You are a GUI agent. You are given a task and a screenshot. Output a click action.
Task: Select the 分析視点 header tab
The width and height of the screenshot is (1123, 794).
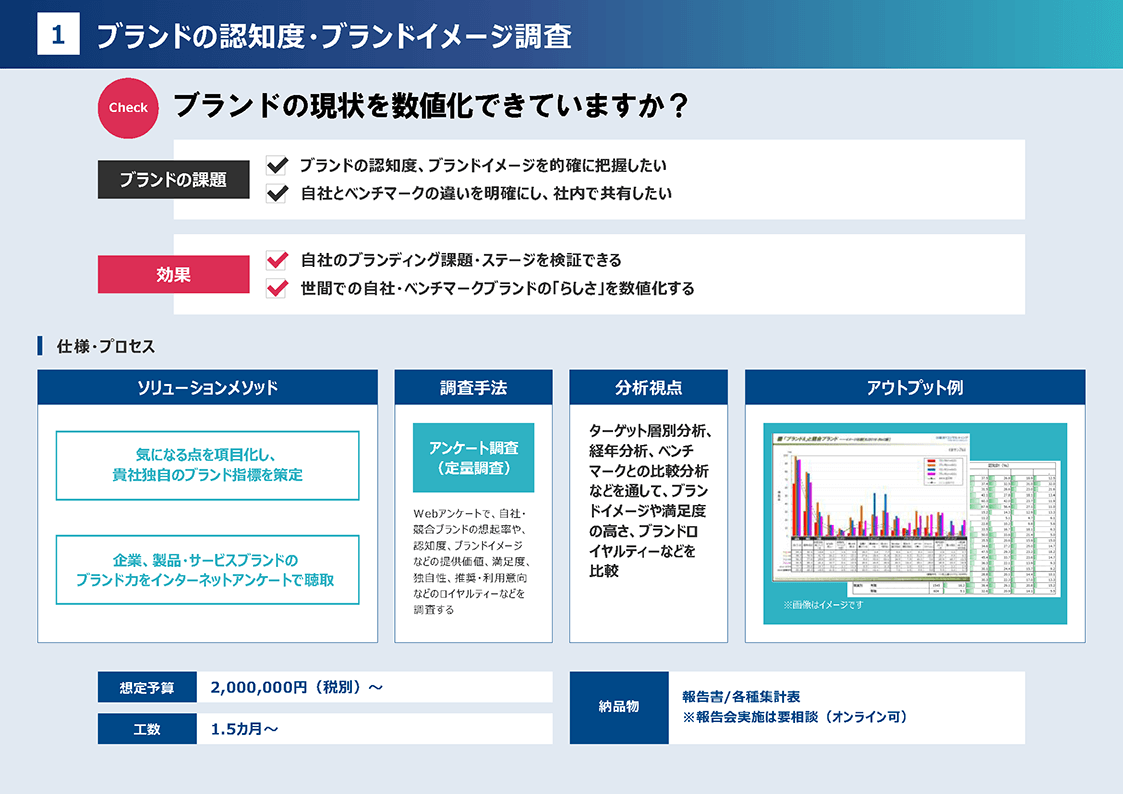tap(648, 387)
